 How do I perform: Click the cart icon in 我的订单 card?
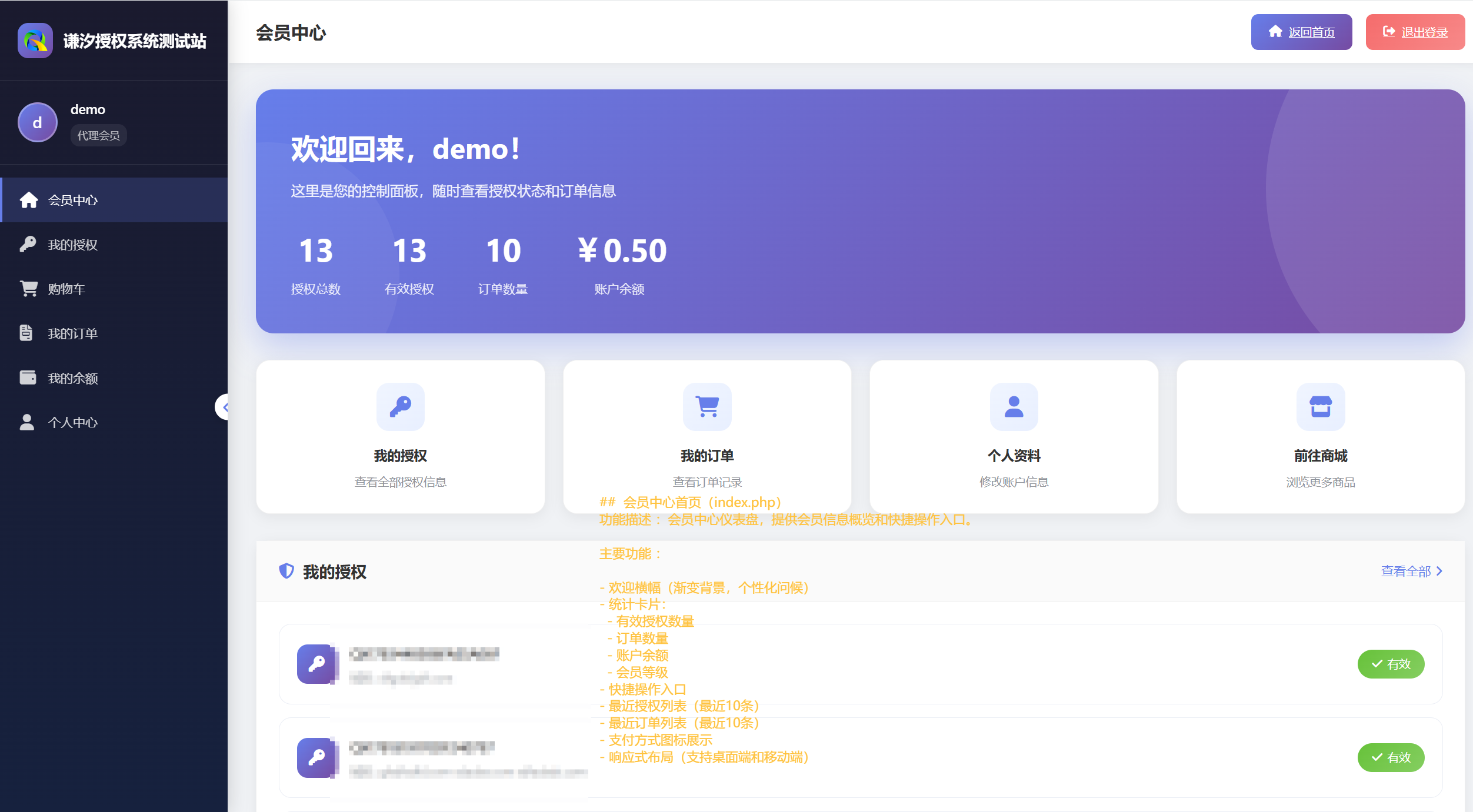coord(707,407)
